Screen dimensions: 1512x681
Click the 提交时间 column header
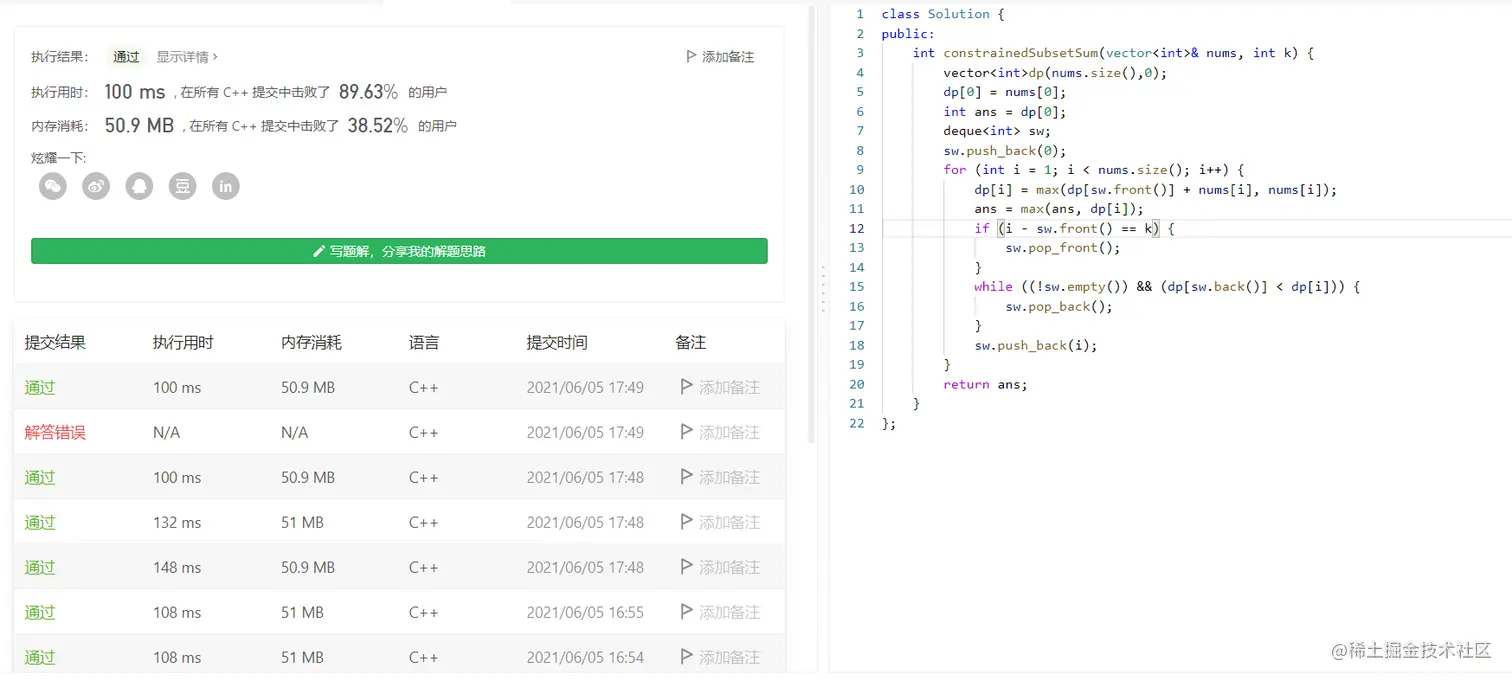tap(557, 342)
